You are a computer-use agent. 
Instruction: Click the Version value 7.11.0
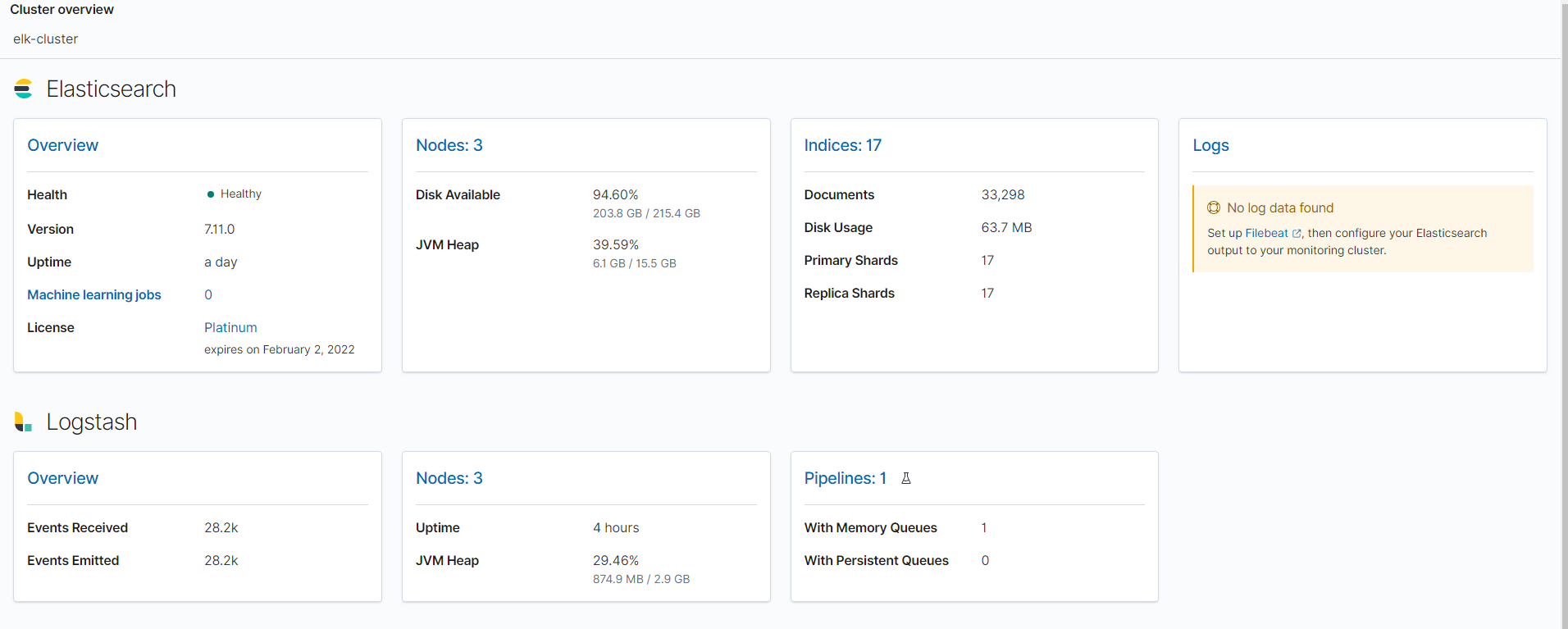pyautogui.click(x=220, y=229)
